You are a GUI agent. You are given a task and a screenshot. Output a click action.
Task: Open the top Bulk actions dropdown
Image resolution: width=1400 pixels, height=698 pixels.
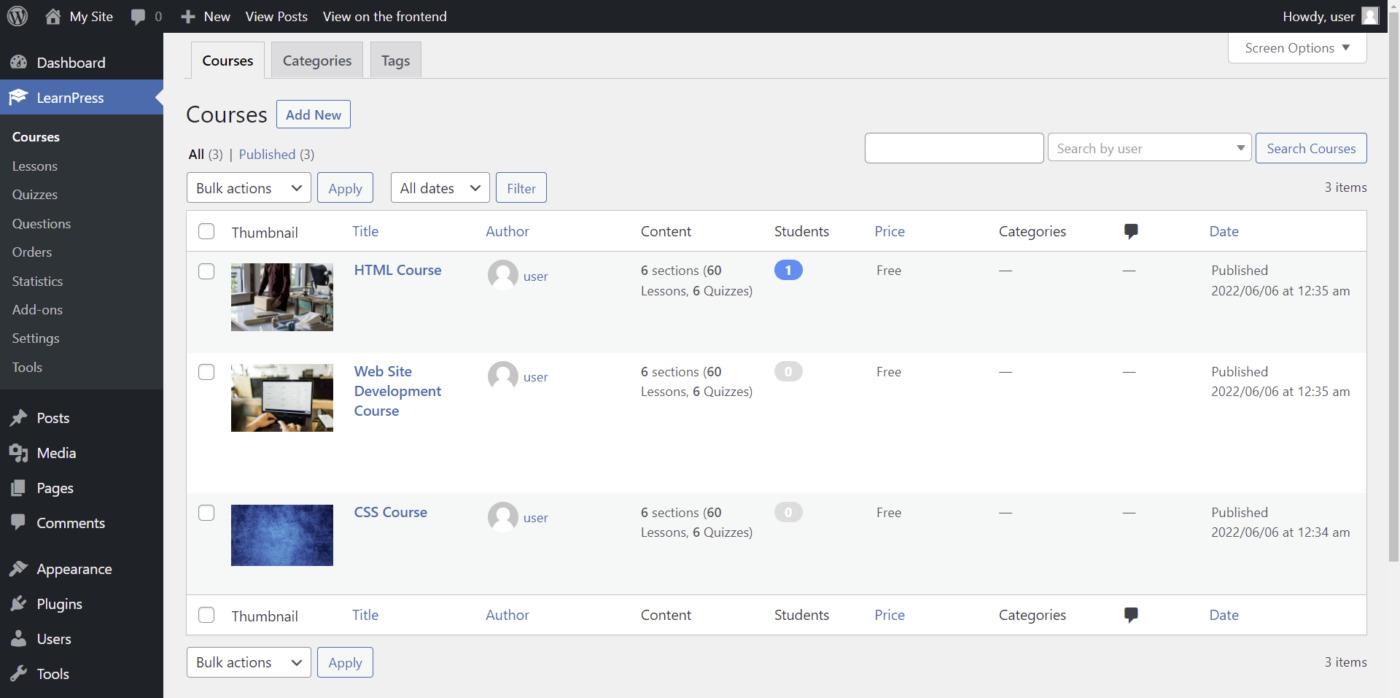248,188
